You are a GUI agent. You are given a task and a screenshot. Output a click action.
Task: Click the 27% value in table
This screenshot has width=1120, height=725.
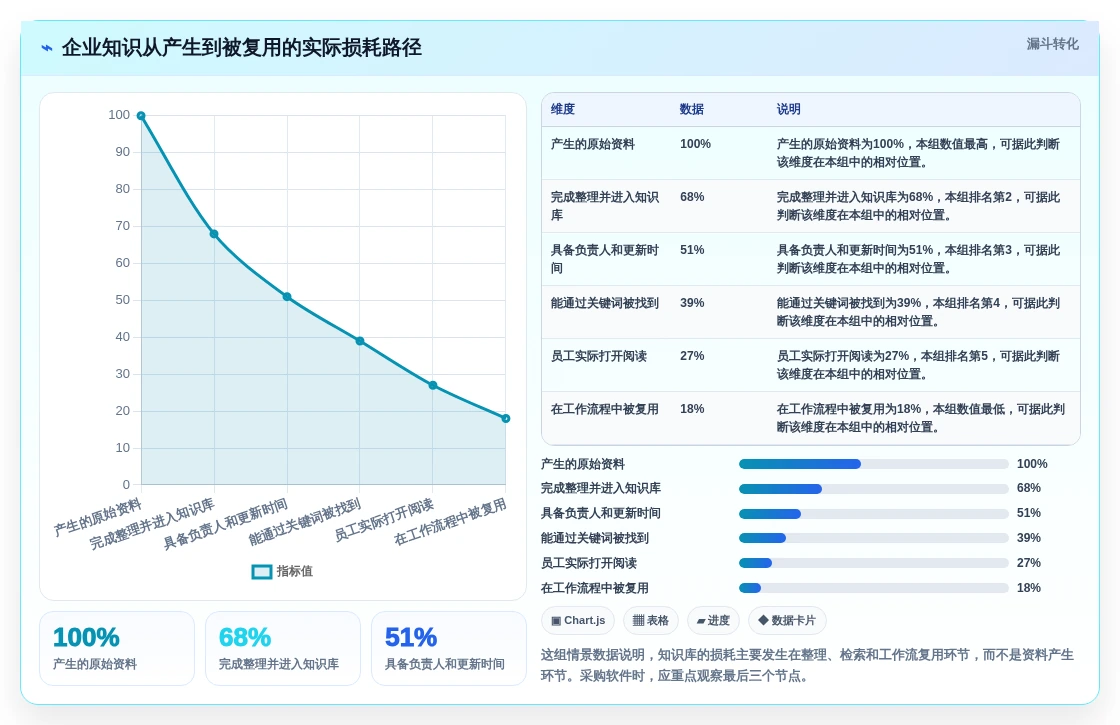pos(692,356)
